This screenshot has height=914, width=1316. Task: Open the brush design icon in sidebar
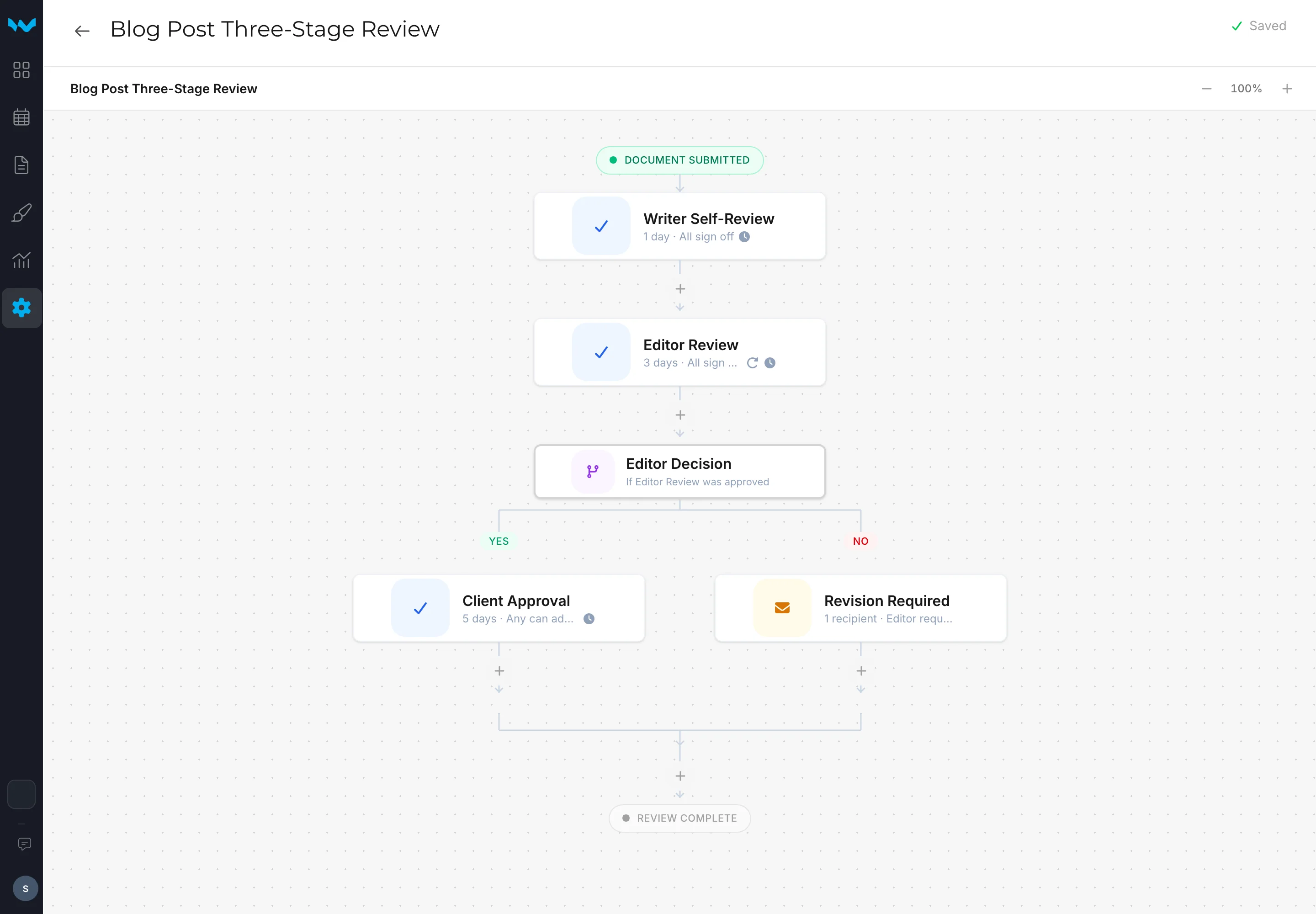(x=21, y=213)
